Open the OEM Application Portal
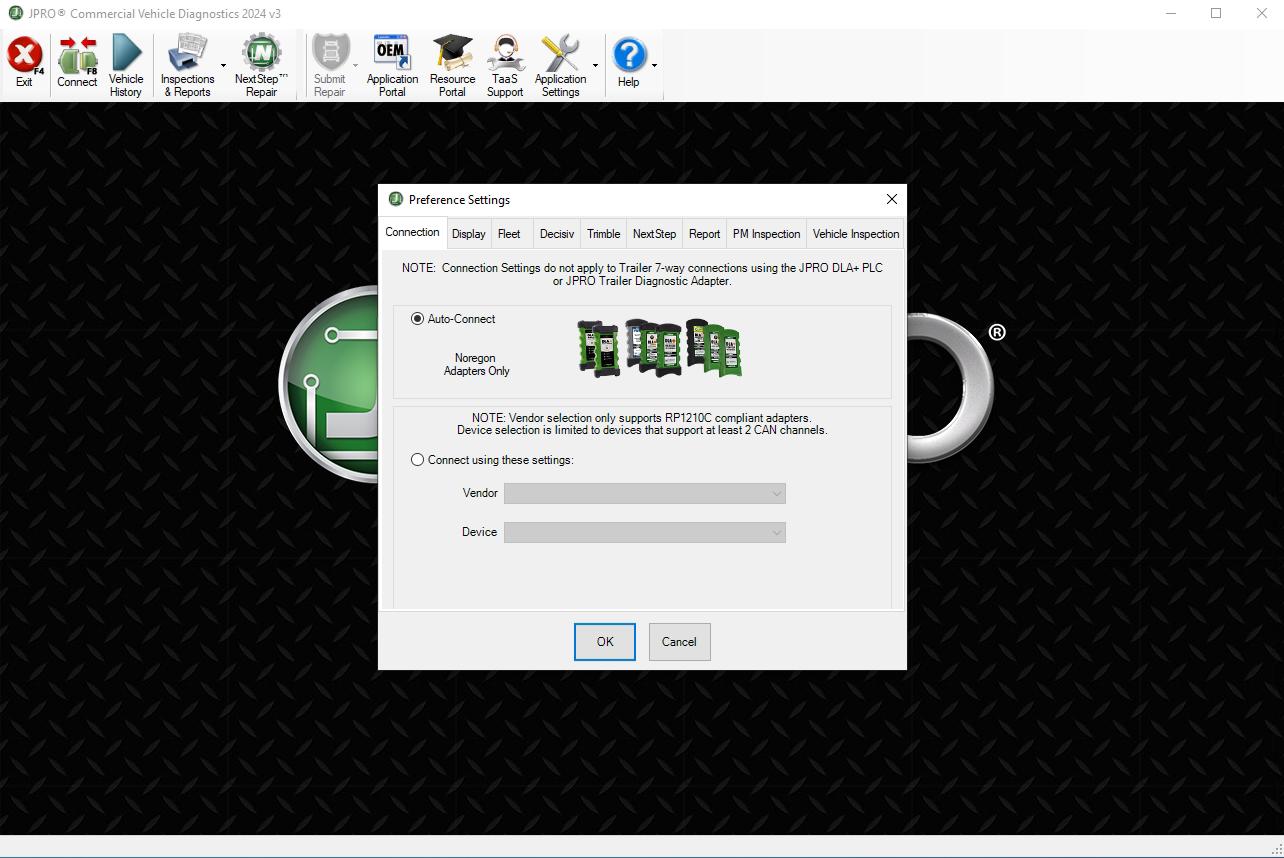Screen dimensions: 1284x858 tap(391, 63)
